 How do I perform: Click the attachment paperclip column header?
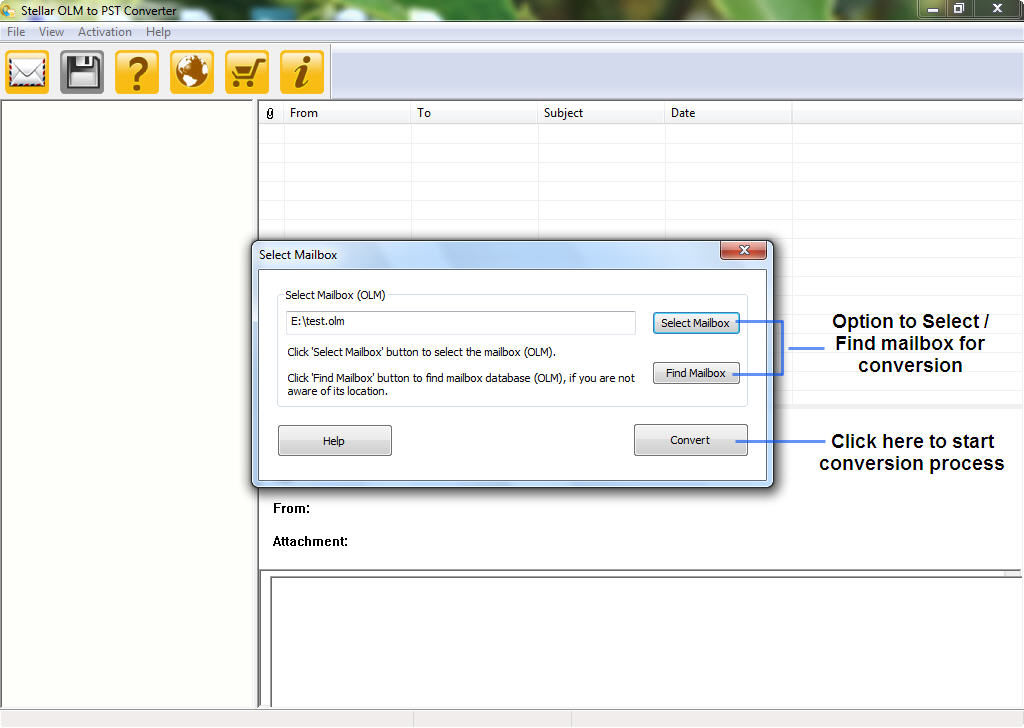point(270,113)
